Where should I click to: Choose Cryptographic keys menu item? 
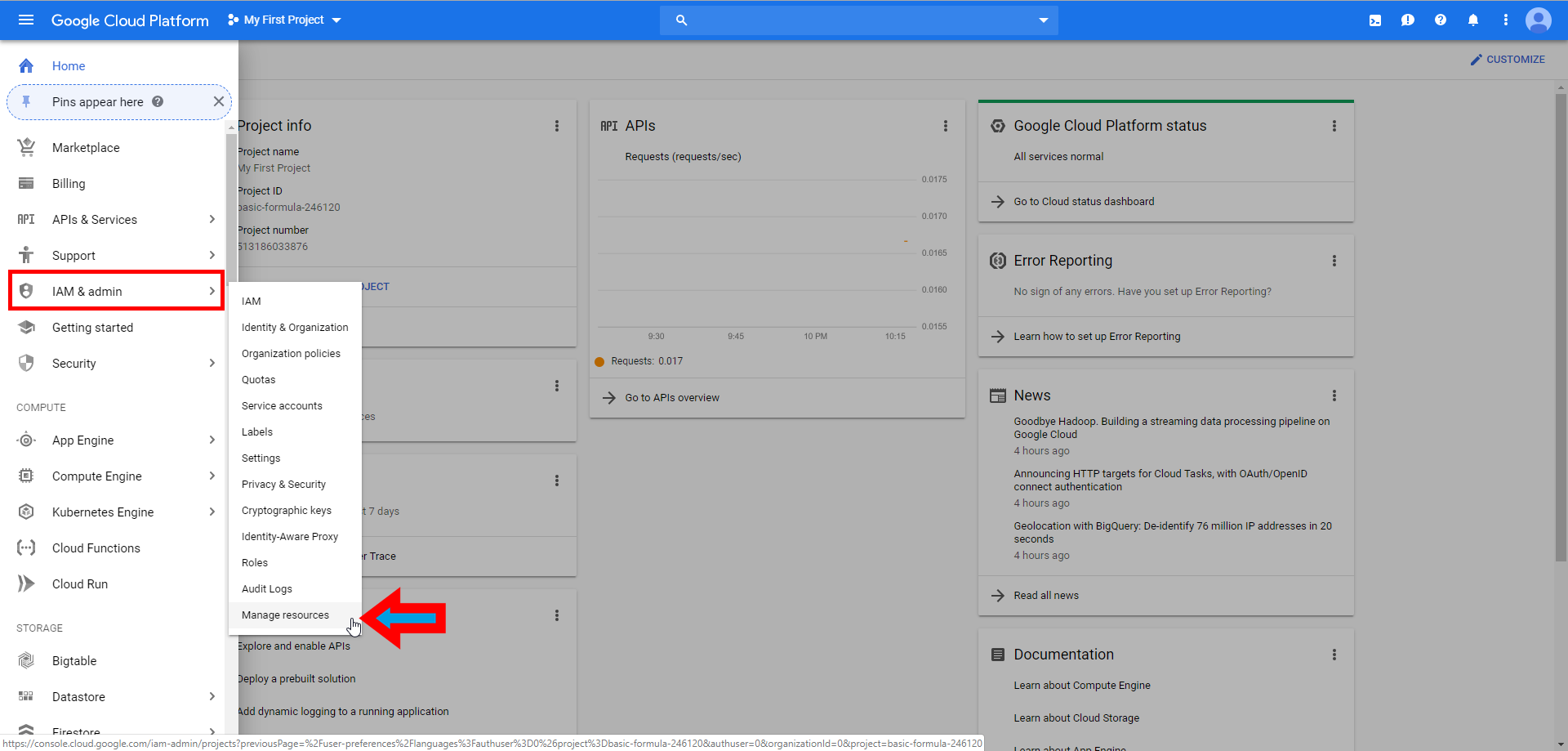point(295,511)
